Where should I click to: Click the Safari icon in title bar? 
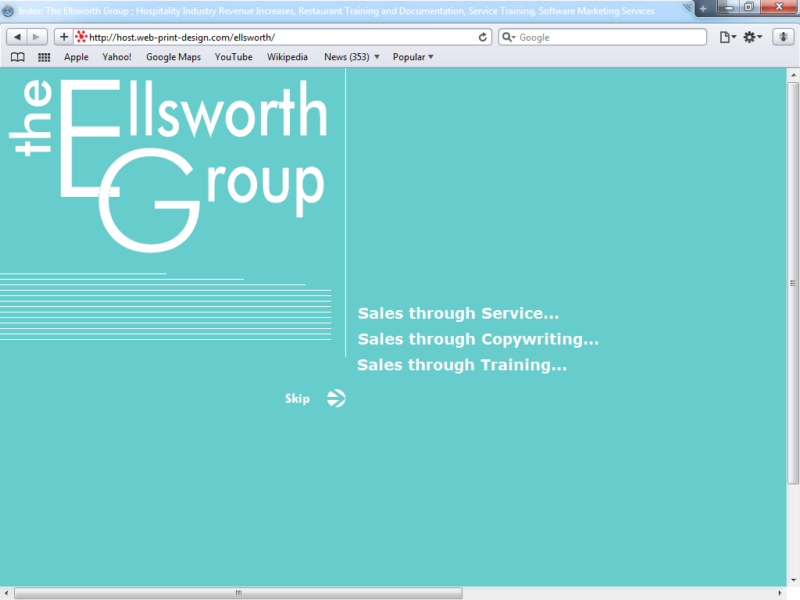click(8, 11)
